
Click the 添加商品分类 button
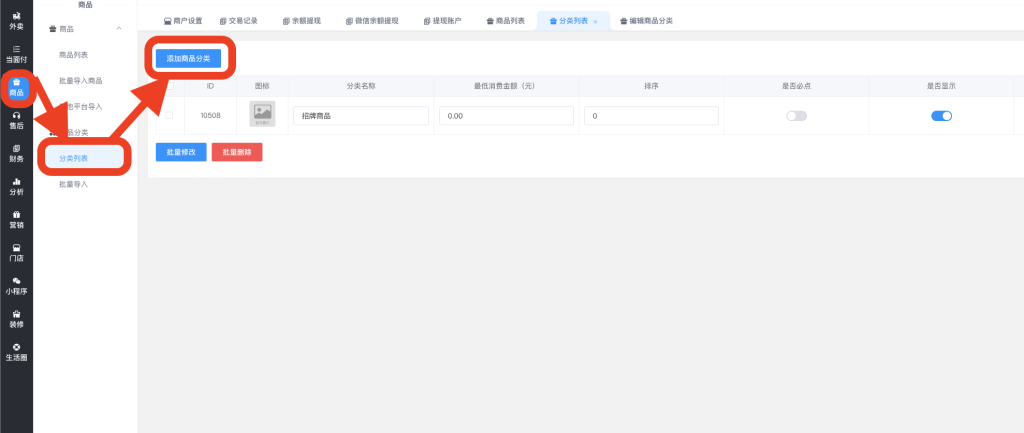click(187, 58)
